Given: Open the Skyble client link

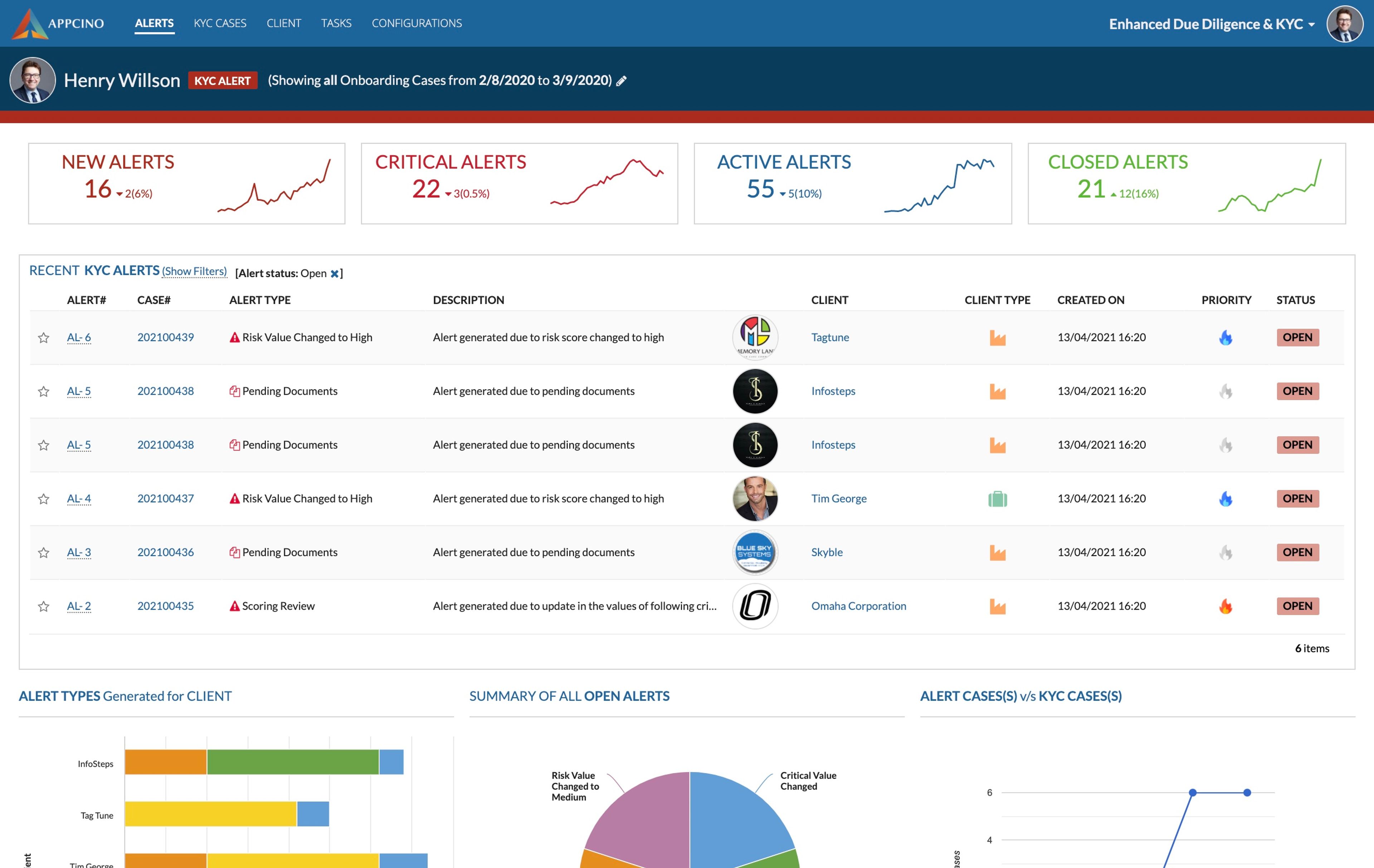Looking at the screenshot, I should [827, 552].
